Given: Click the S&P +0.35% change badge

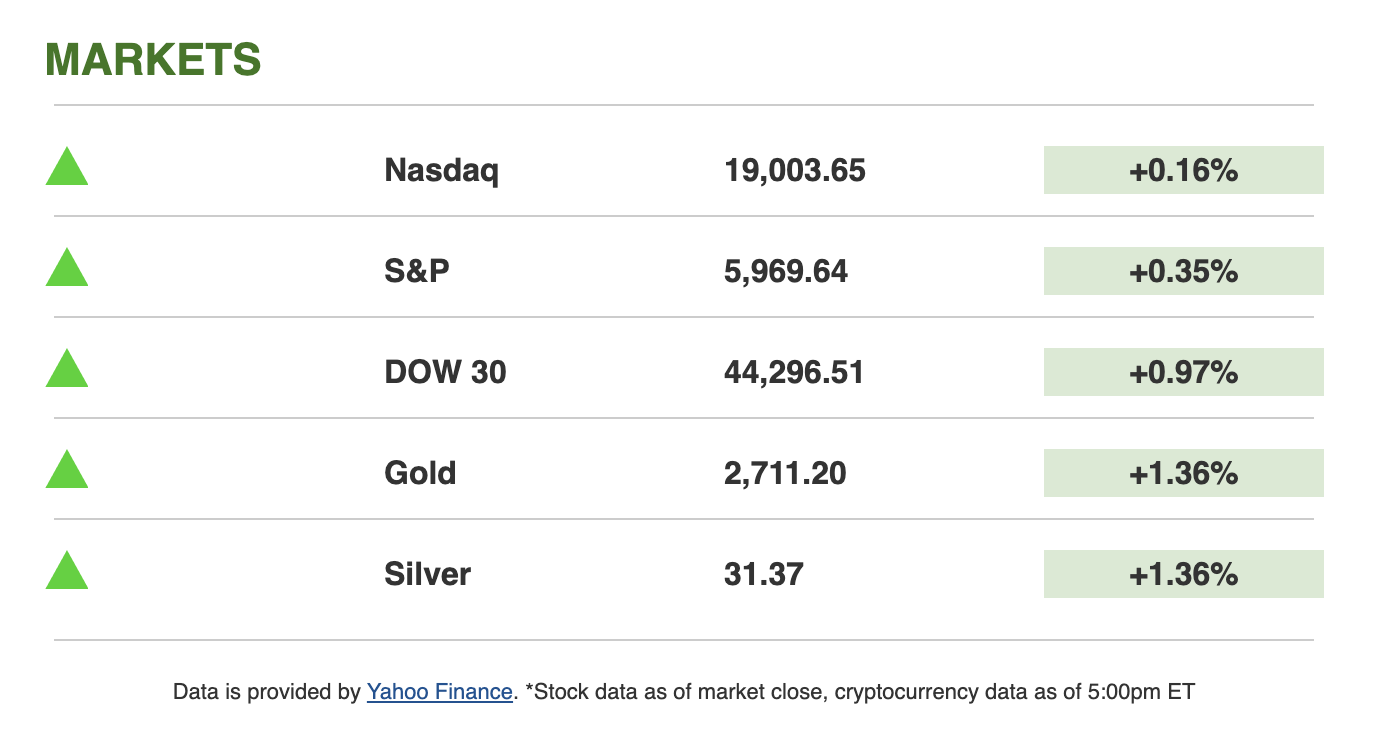Looking at the screenshot, I should point(1183,271).
